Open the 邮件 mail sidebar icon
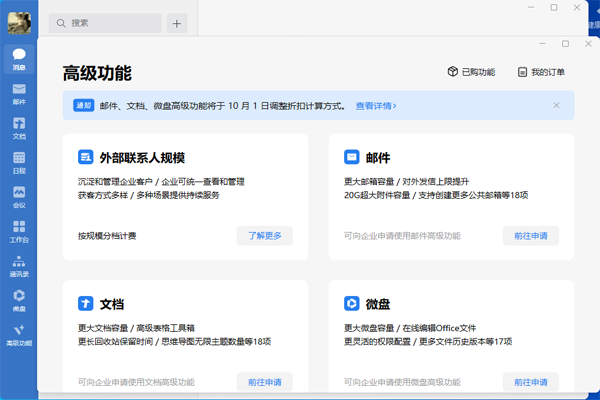Screen dimensions: 600x400 pos(19,94)
